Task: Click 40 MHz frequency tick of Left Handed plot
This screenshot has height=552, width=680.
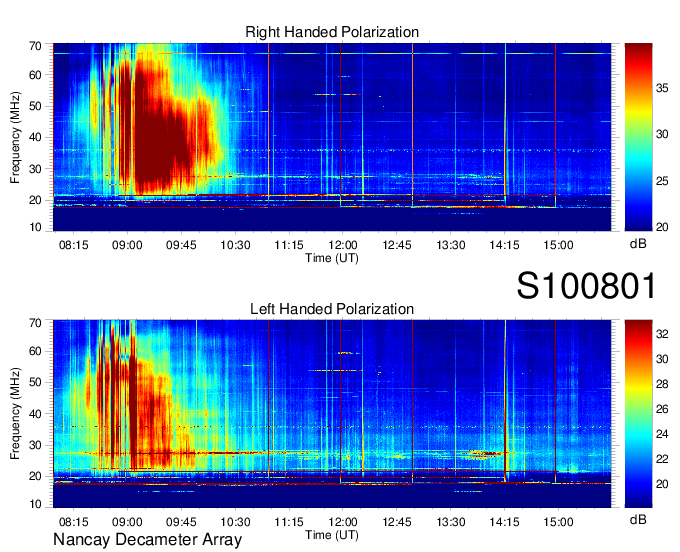Action: 35,414
